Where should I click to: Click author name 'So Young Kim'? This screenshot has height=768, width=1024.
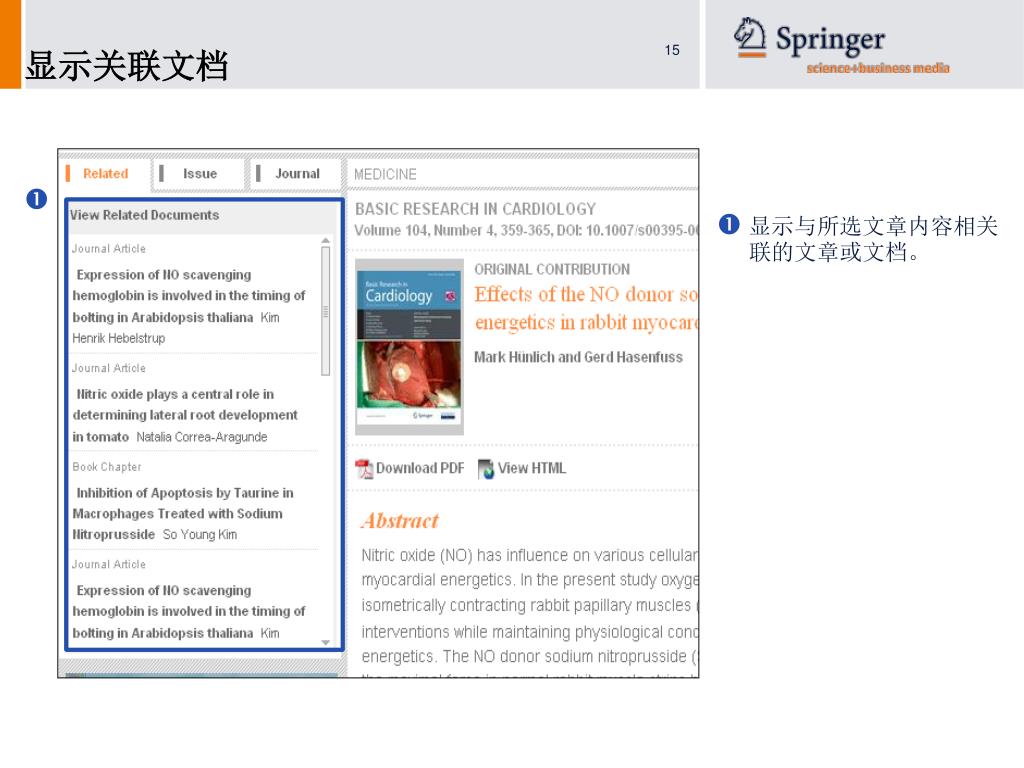point(200,535)
